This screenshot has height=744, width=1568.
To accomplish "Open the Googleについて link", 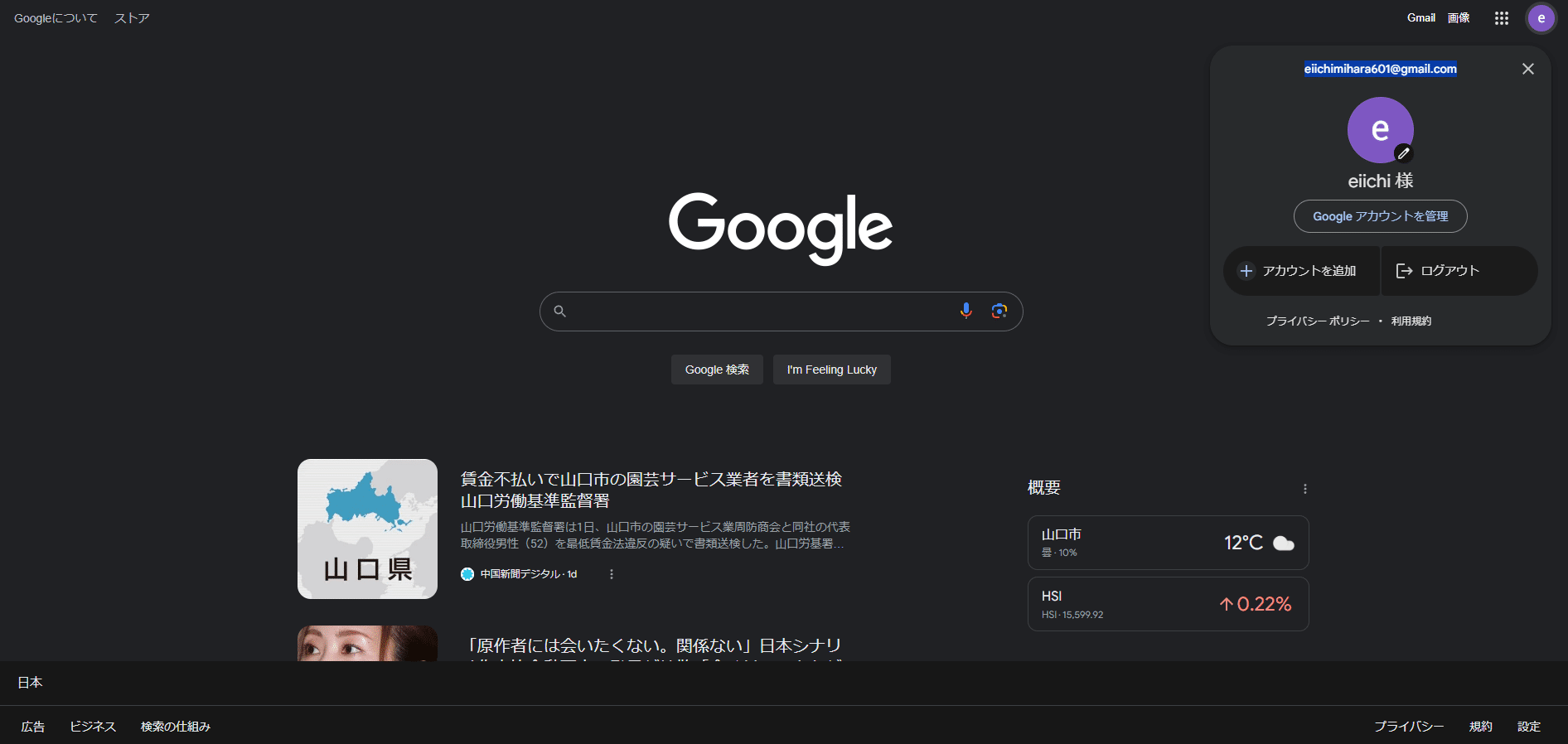I will pos(56,18).
